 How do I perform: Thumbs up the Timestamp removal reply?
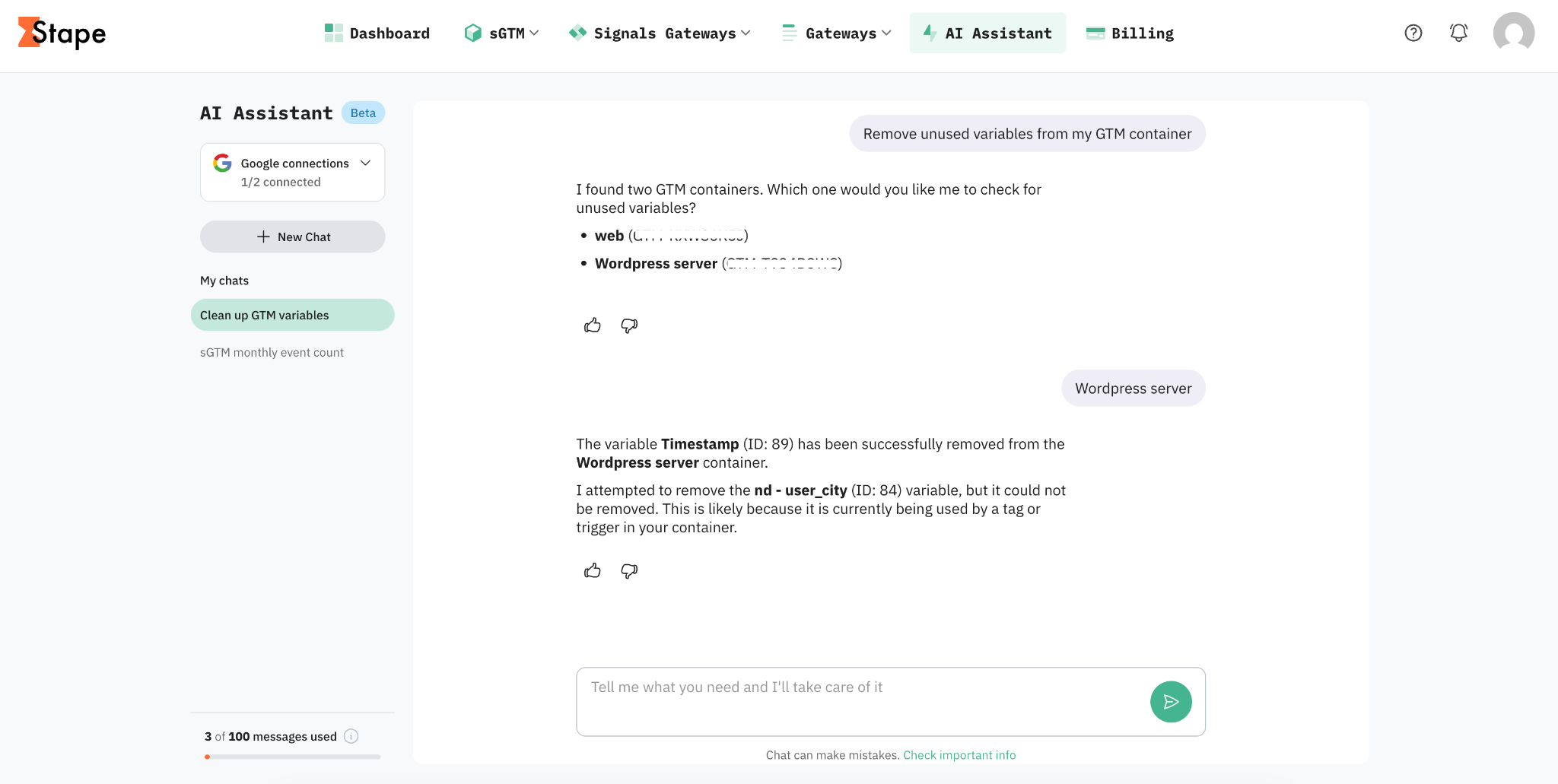(593, 571)
